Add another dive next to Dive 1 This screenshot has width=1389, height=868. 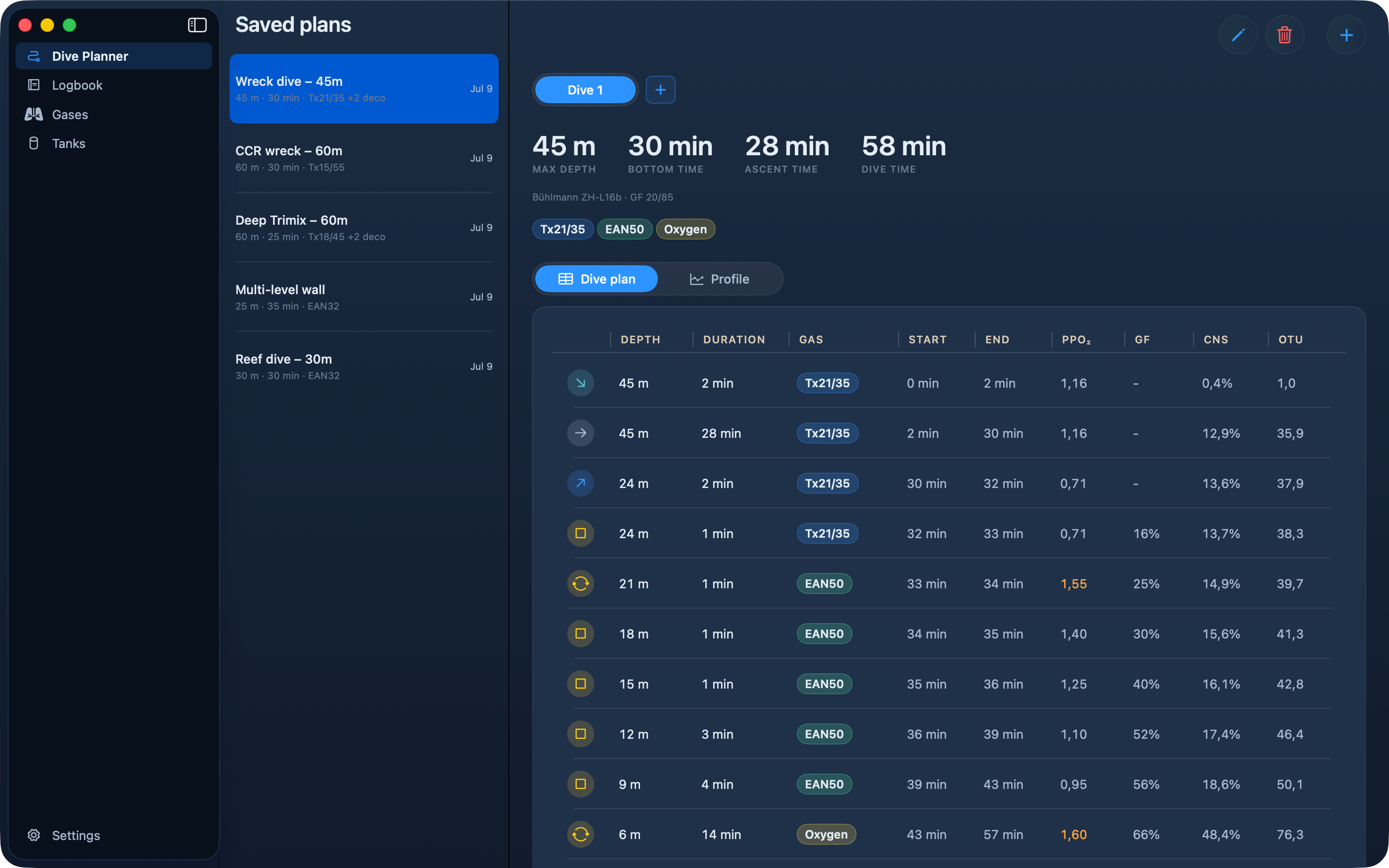[x=660, y=90]
